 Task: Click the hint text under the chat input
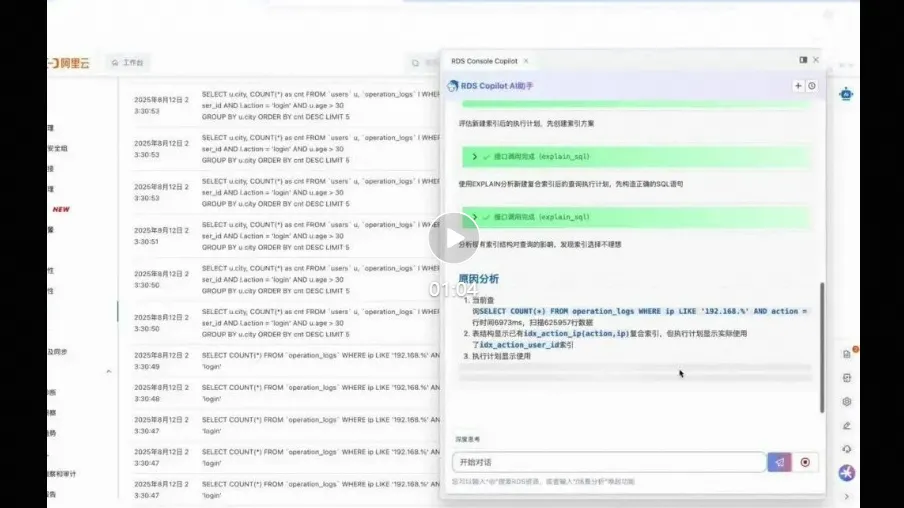543,481
